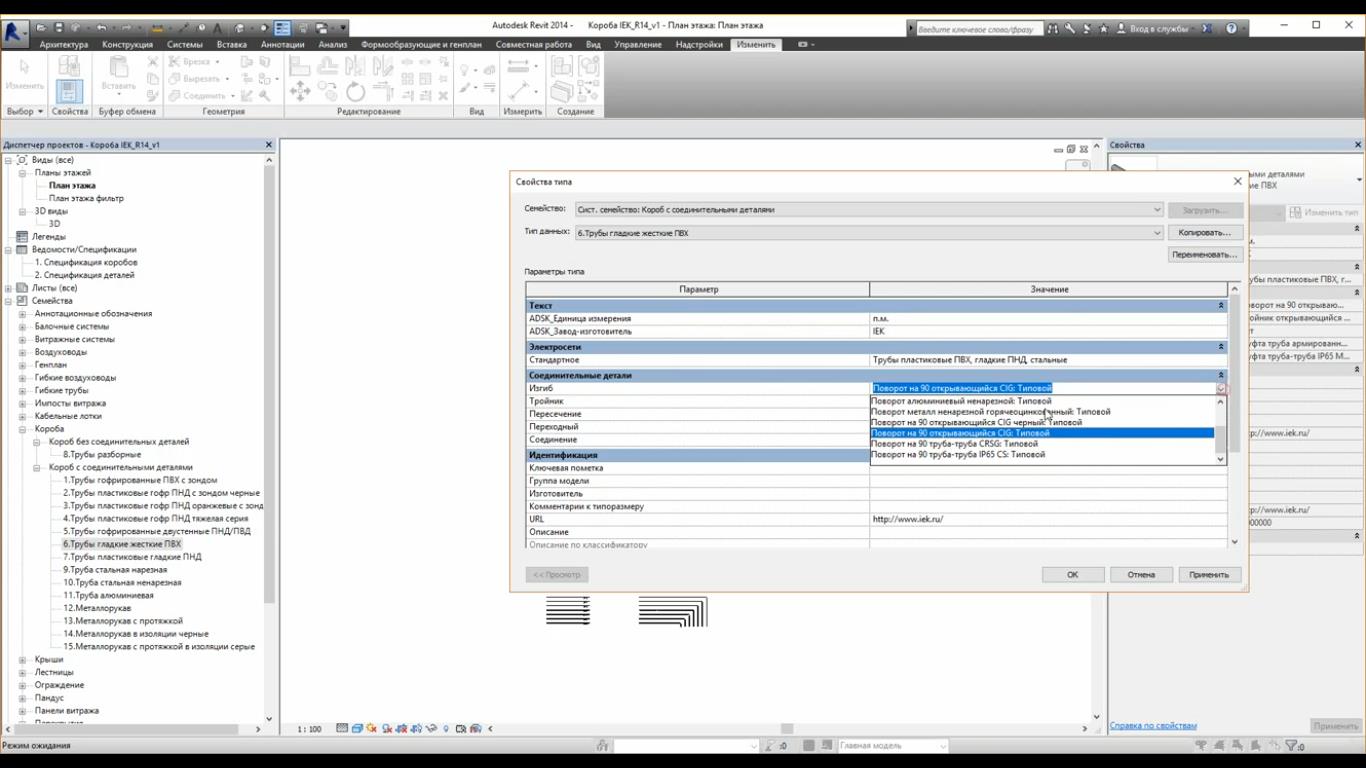Select the Свойства (Properties) icon on ribbon
This screenshot has height=768, width=1366.
click(68, 88)
